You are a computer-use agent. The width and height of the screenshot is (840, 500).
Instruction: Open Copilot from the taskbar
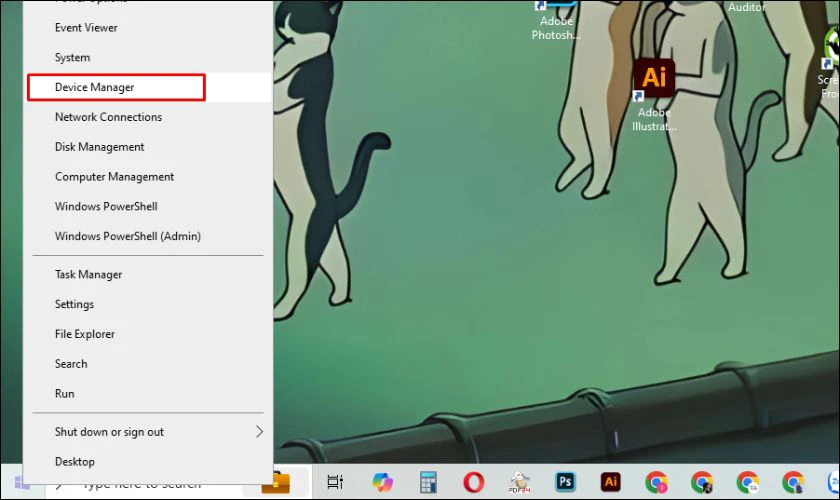[382, 482]
